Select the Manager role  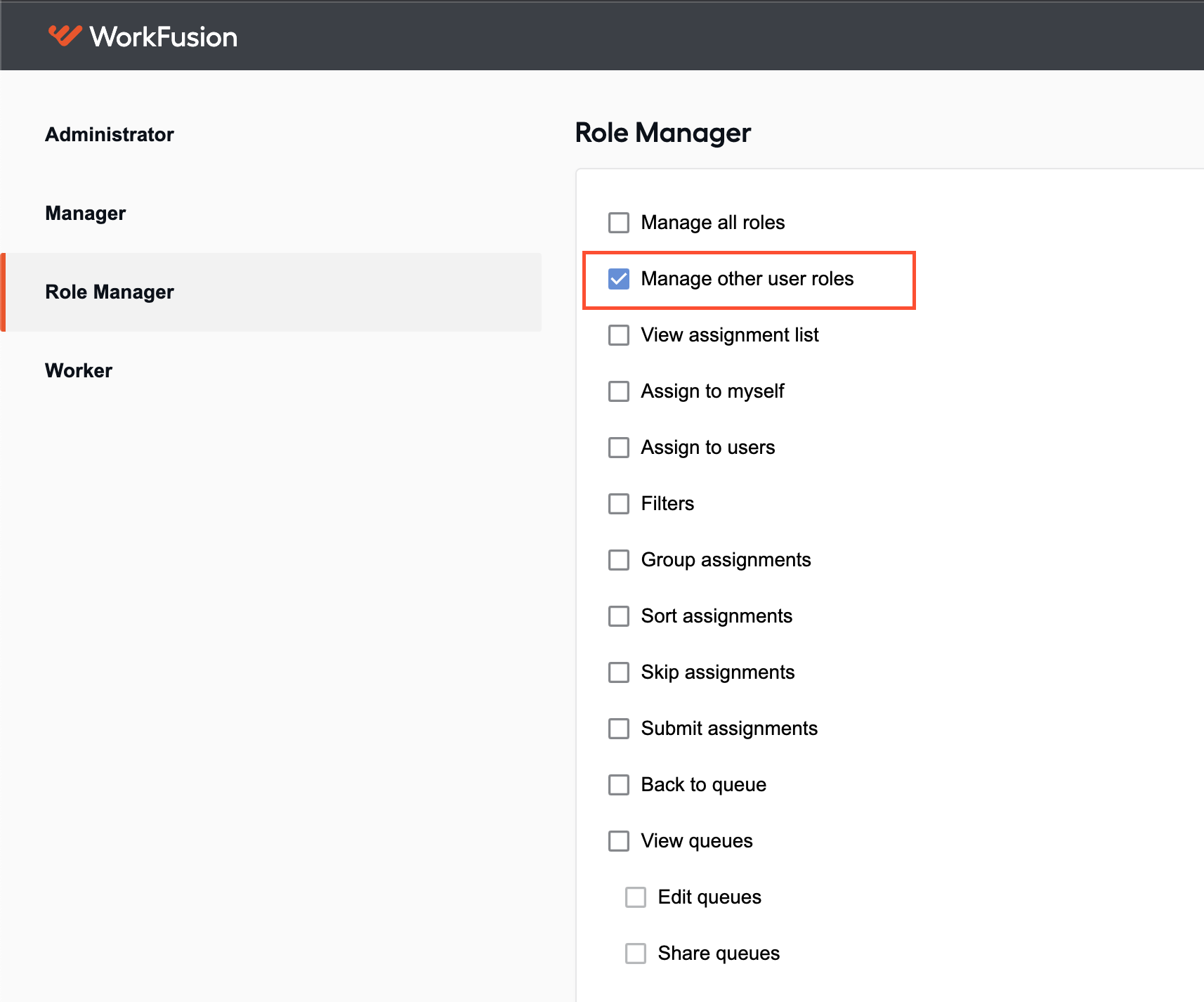[x=86, y=213]
